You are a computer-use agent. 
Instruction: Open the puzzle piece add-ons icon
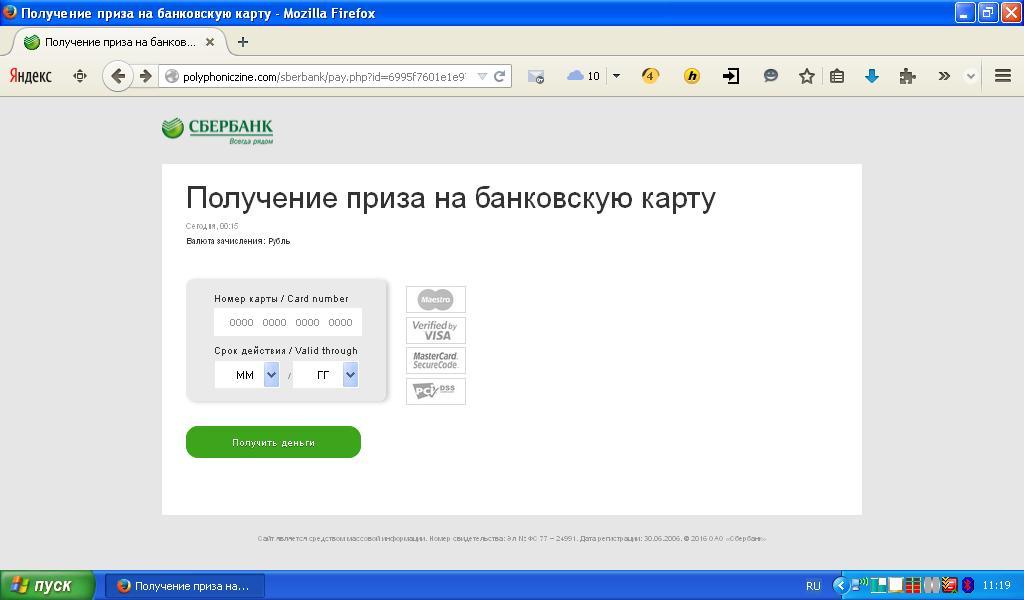(907, 76)
